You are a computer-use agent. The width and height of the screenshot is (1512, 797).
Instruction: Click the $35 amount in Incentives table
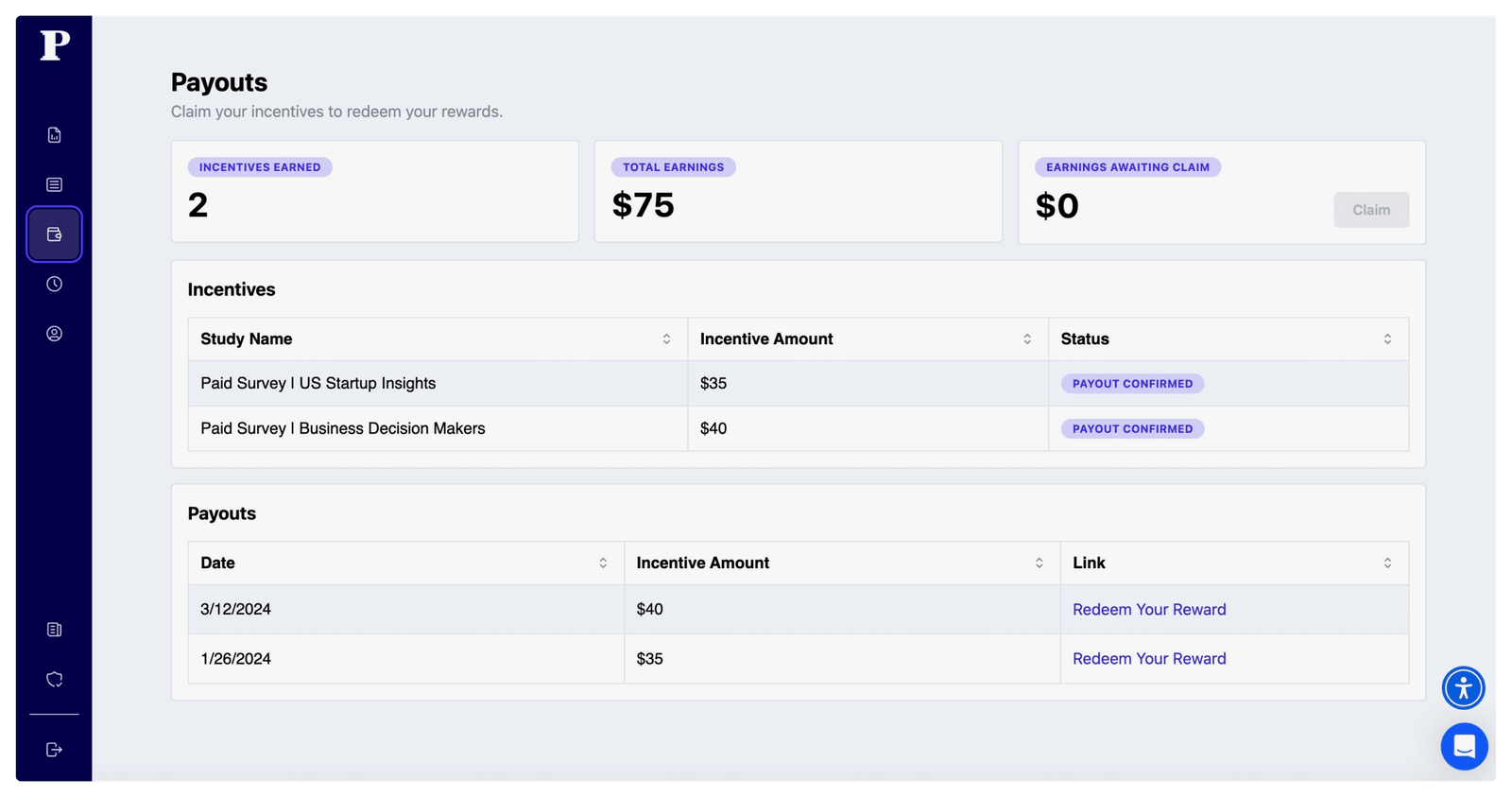pyautogui.click(x=713, y=384)
